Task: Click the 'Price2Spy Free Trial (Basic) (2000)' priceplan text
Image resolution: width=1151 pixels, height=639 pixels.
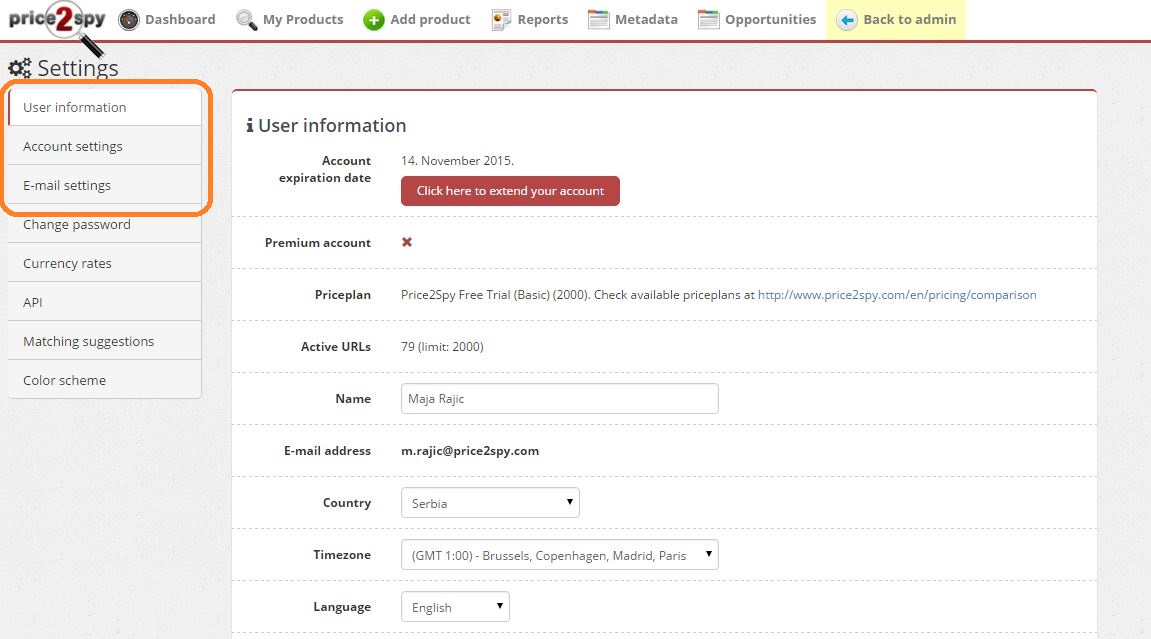Action: pyautogui.click(x=495, y=295)
